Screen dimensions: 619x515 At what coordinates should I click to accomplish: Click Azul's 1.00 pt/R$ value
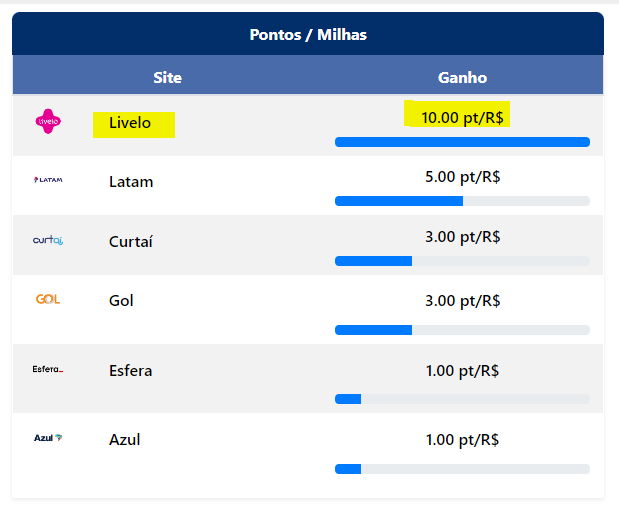(x=462, y=440)
